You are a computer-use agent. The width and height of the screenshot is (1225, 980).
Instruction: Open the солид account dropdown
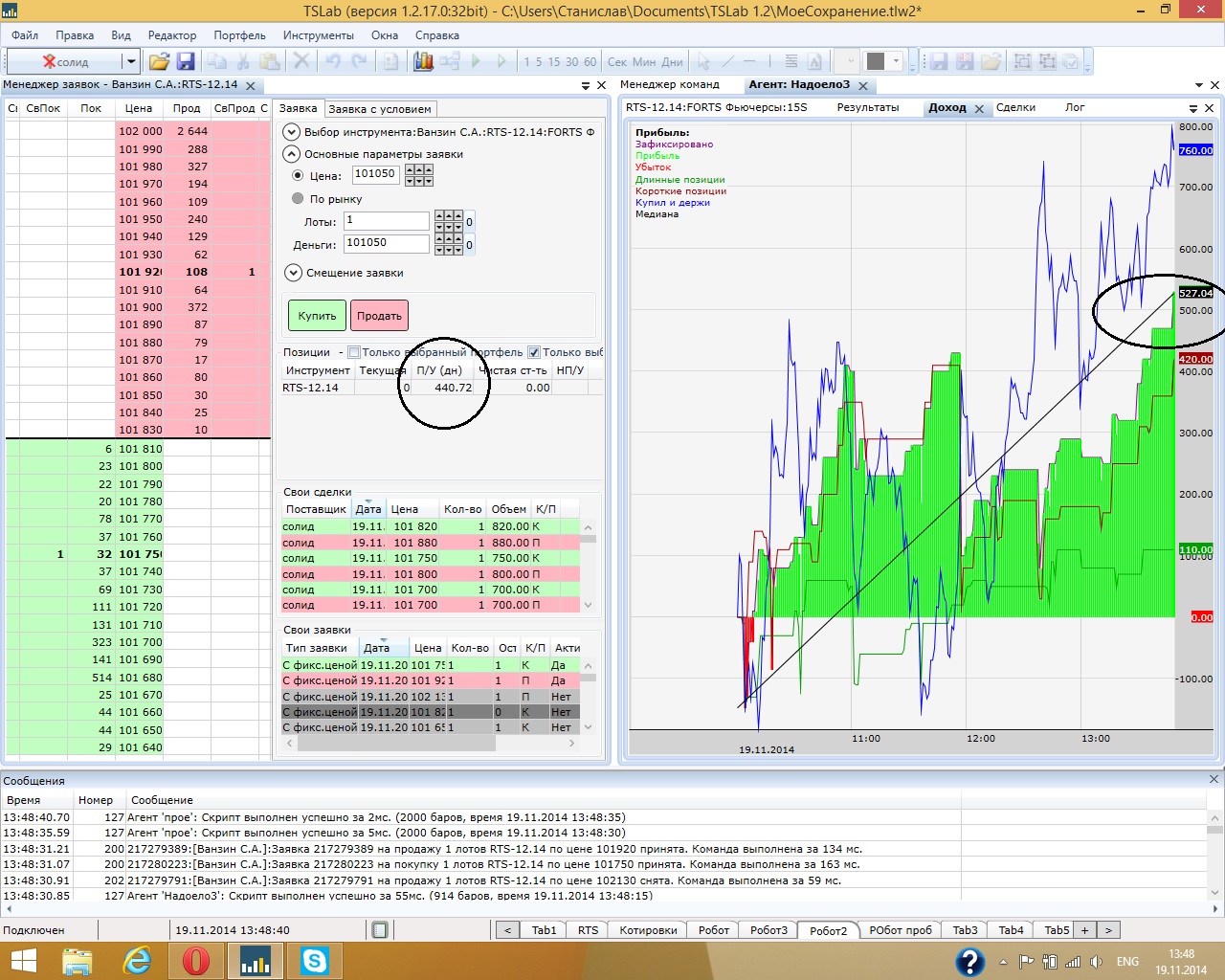click(x=130, y=61)
